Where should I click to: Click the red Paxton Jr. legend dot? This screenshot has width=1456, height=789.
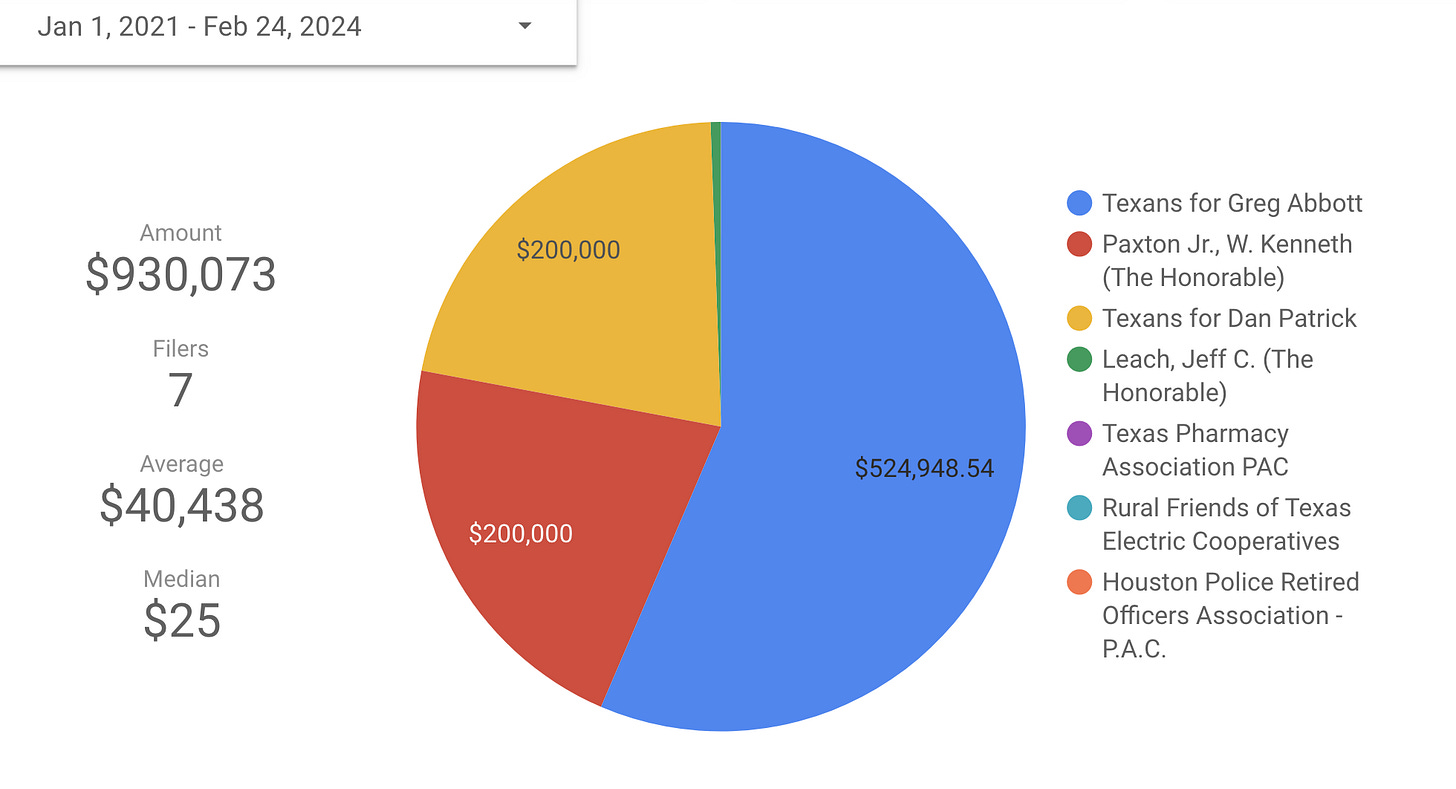pyautogui.click(x=1079, y=244)
